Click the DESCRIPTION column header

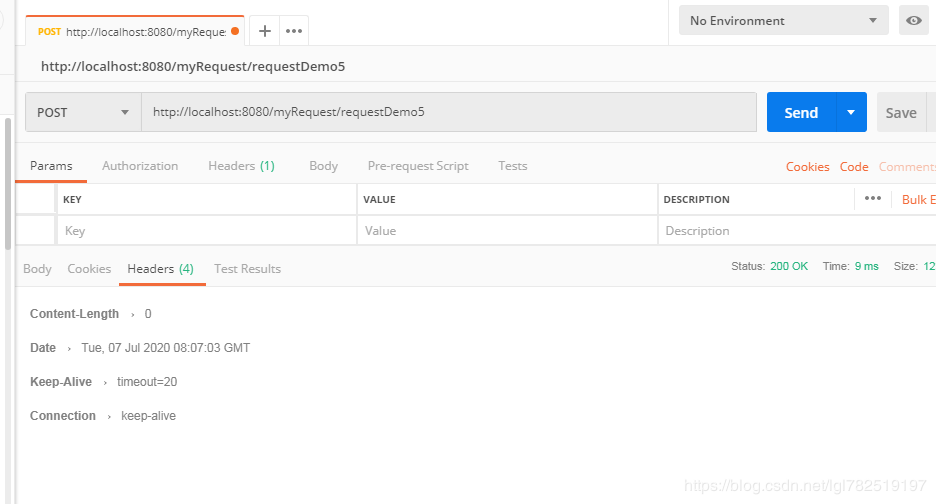(696, 199)
